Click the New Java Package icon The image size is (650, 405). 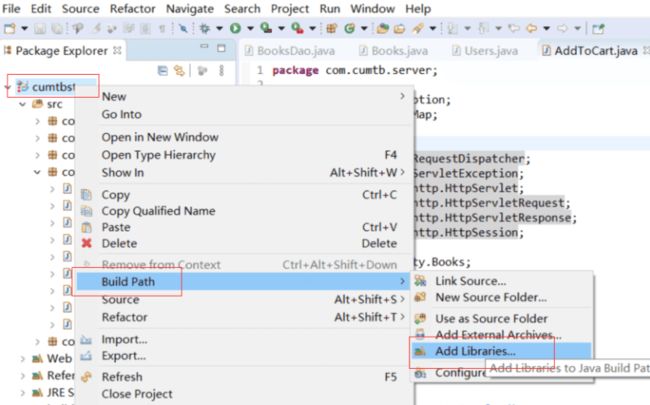point(331,28)
